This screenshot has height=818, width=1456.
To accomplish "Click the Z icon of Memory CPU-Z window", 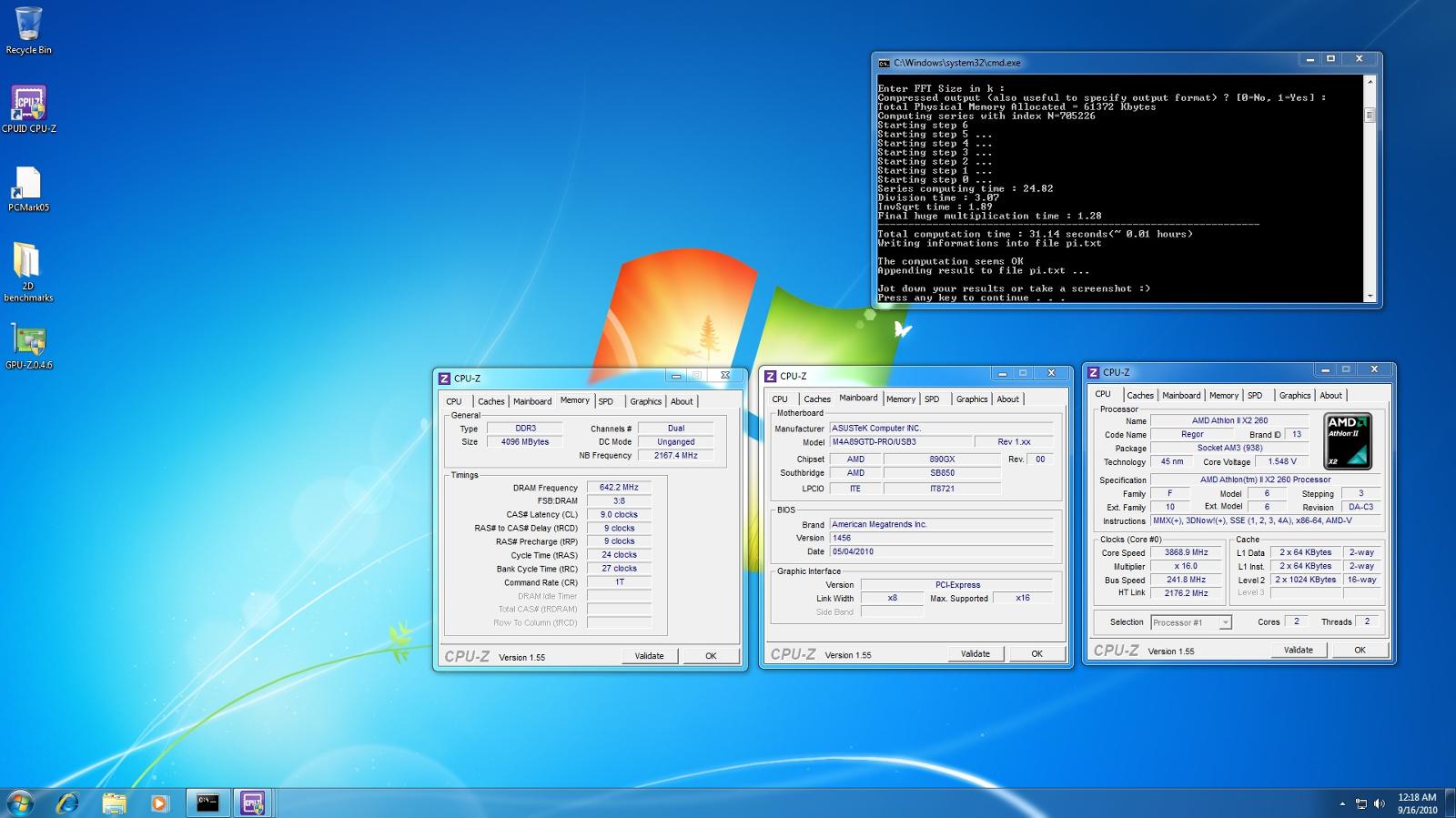I will point(444,379).
